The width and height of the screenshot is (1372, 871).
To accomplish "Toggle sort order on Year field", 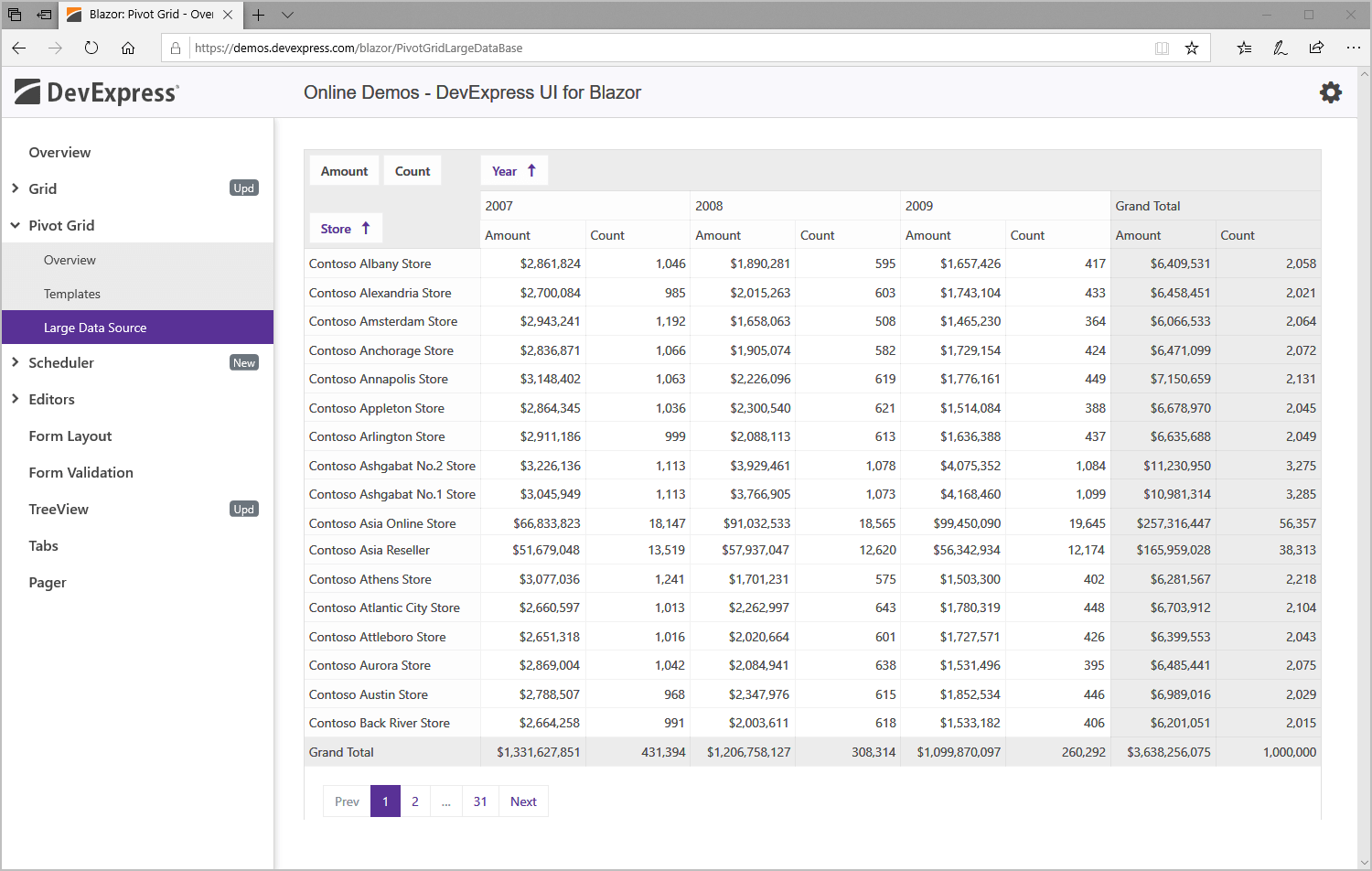I will [514, 171].
